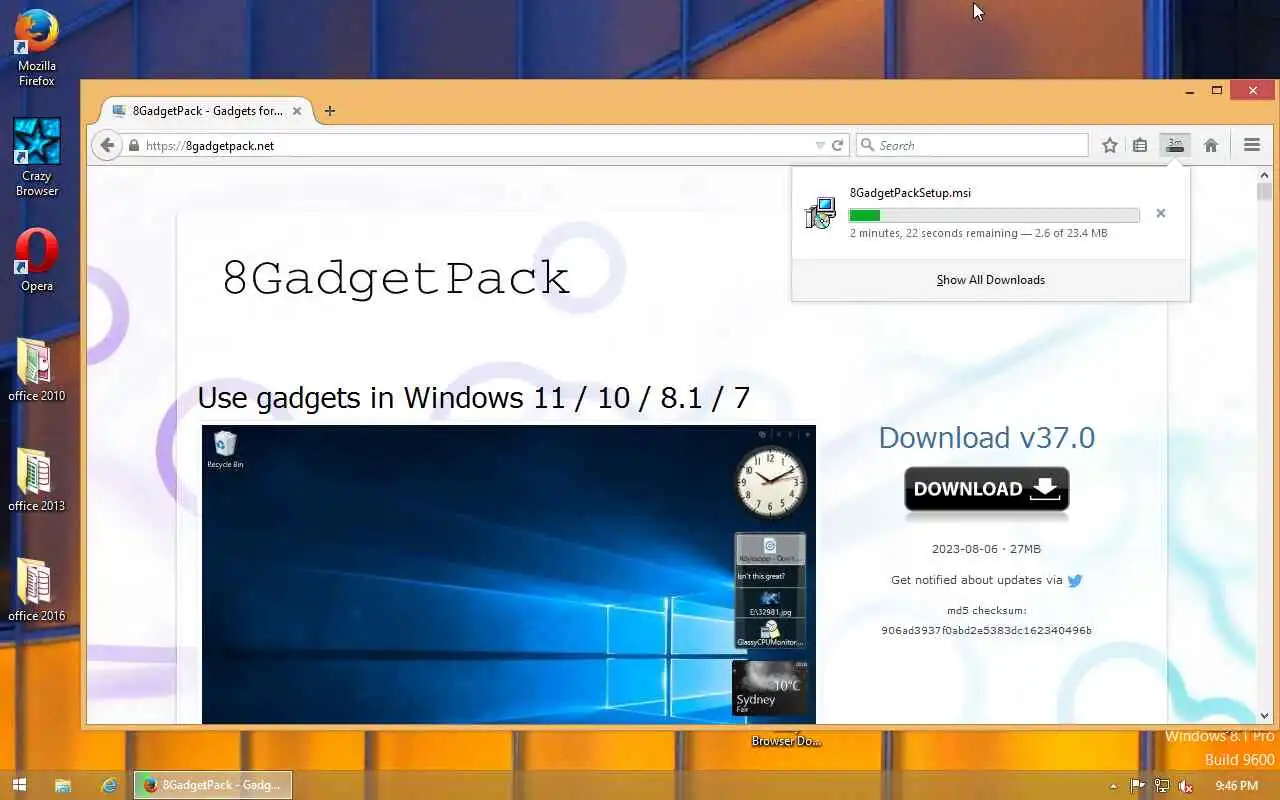Close the 8GadgetPack tab
Image resolution: width=1280 pixels, height=800 pixels.
(297, 111)
